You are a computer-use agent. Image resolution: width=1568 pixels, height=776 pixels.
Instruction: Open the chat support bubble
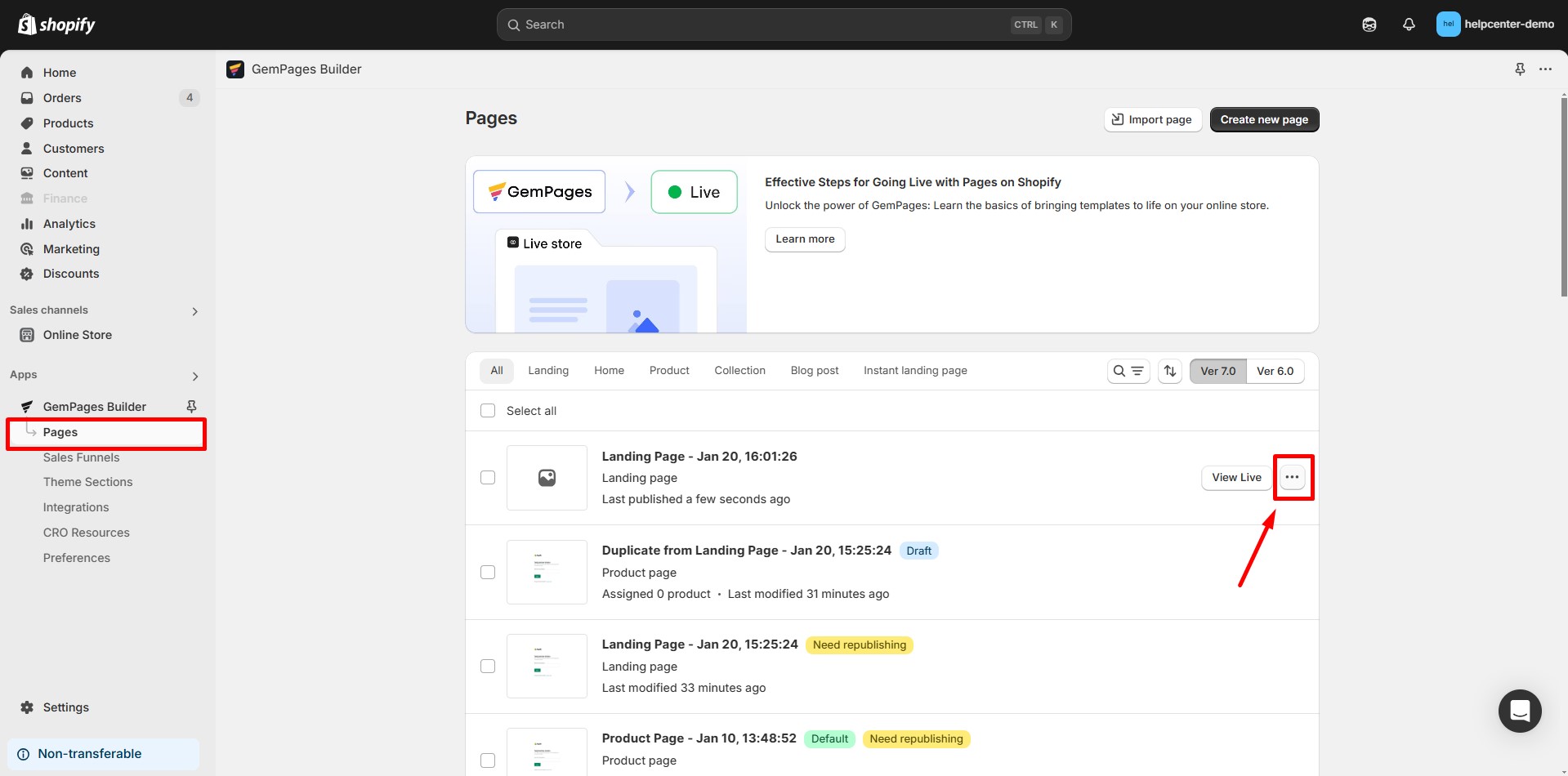click(x=1519, y=711)
